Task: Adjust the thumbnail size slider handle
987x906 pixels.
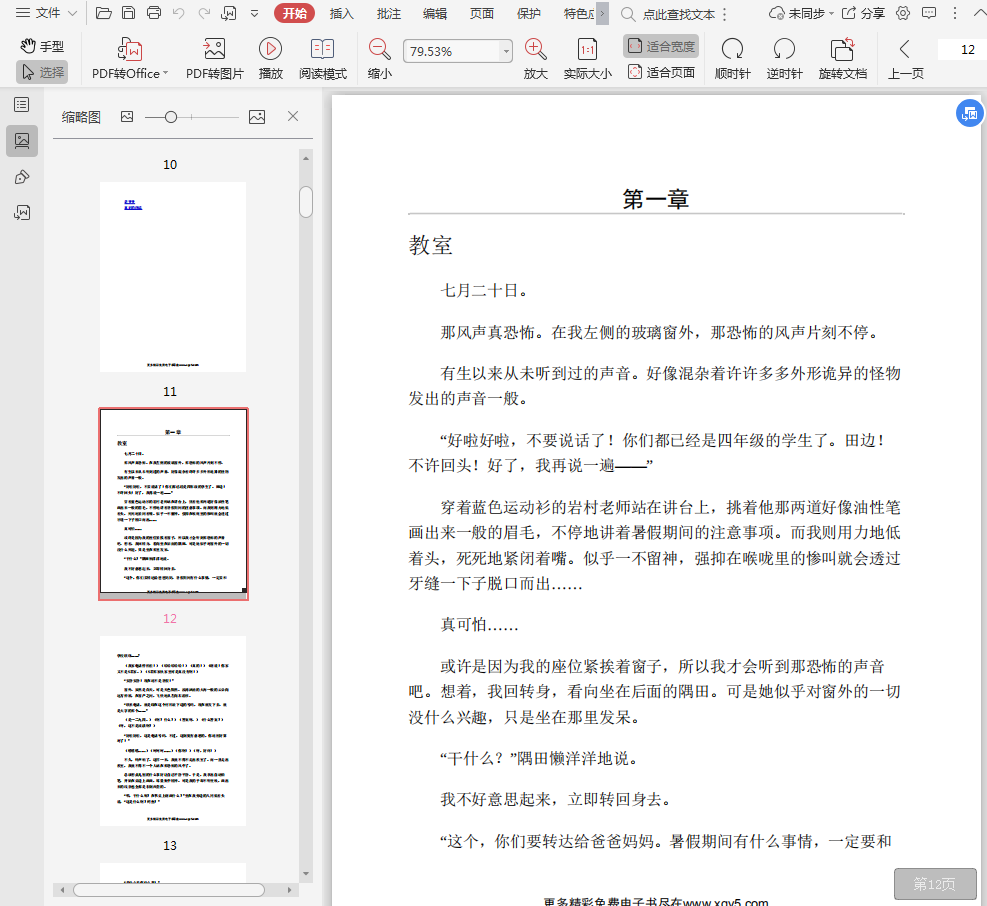Action: 171,117
